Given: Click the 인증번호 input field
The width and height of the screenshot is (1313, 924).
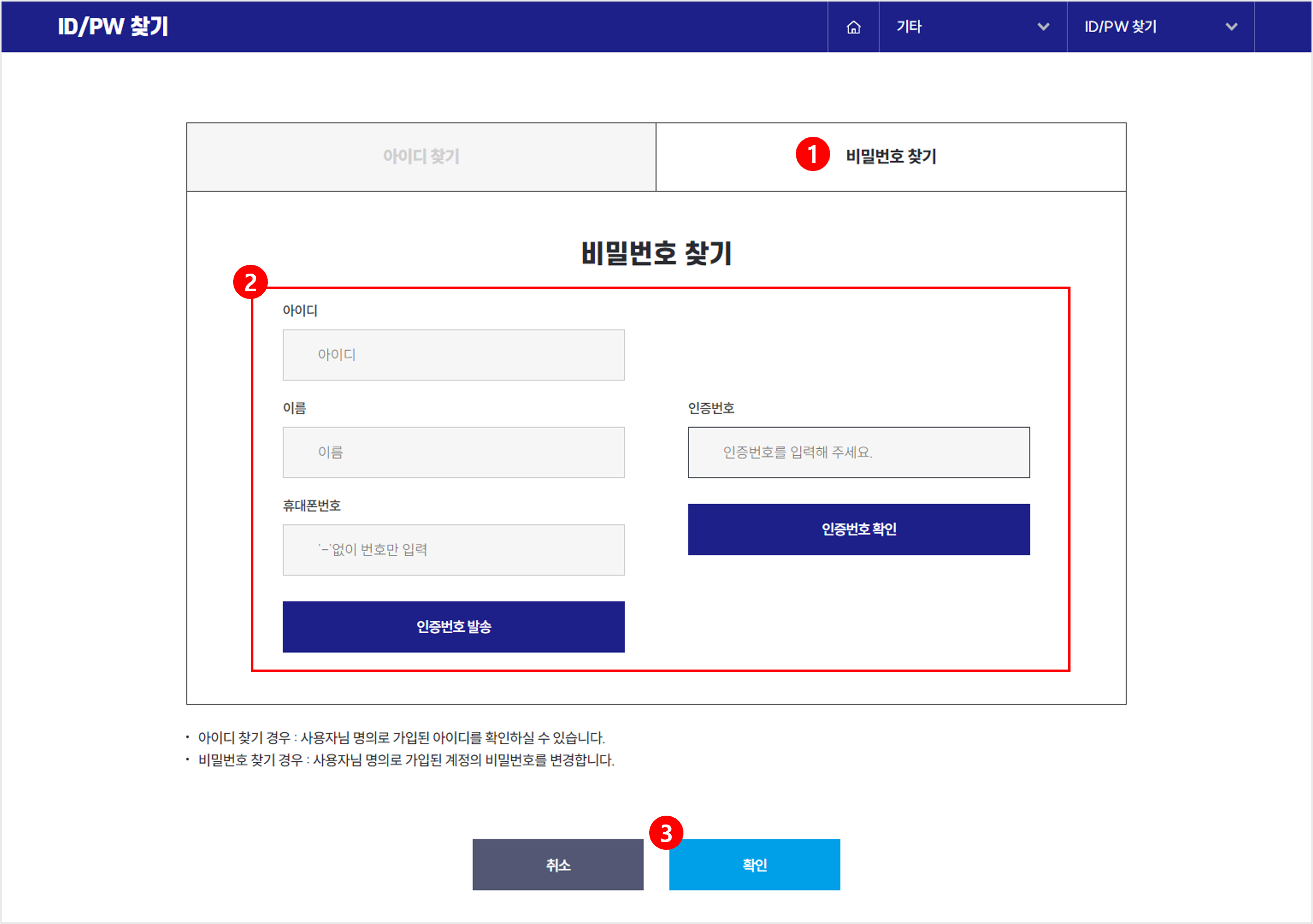Looking at the screenshot, I should pyautogui.click(x=859, y=452).
